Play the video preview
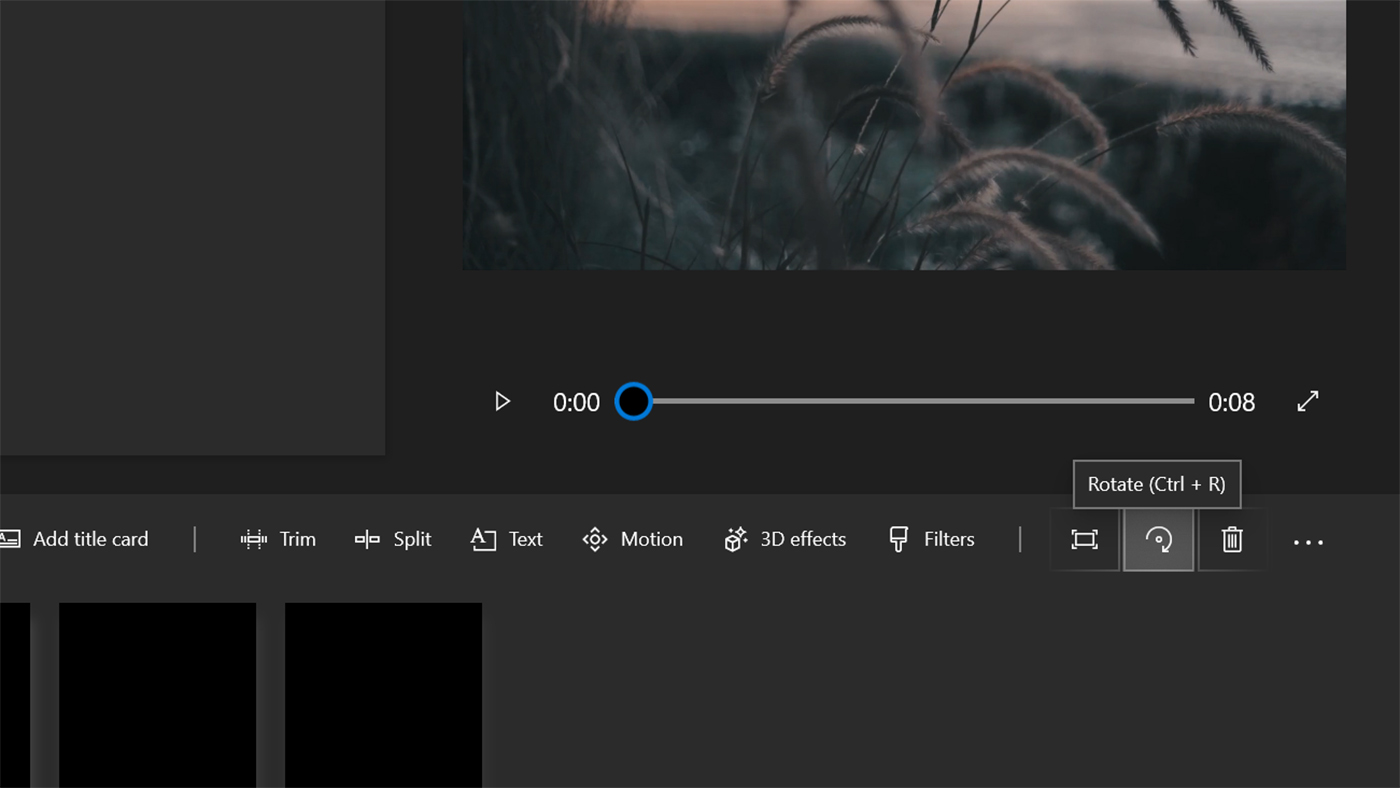The height and width of the screenshot is (788, 1400). click(502, 401)
